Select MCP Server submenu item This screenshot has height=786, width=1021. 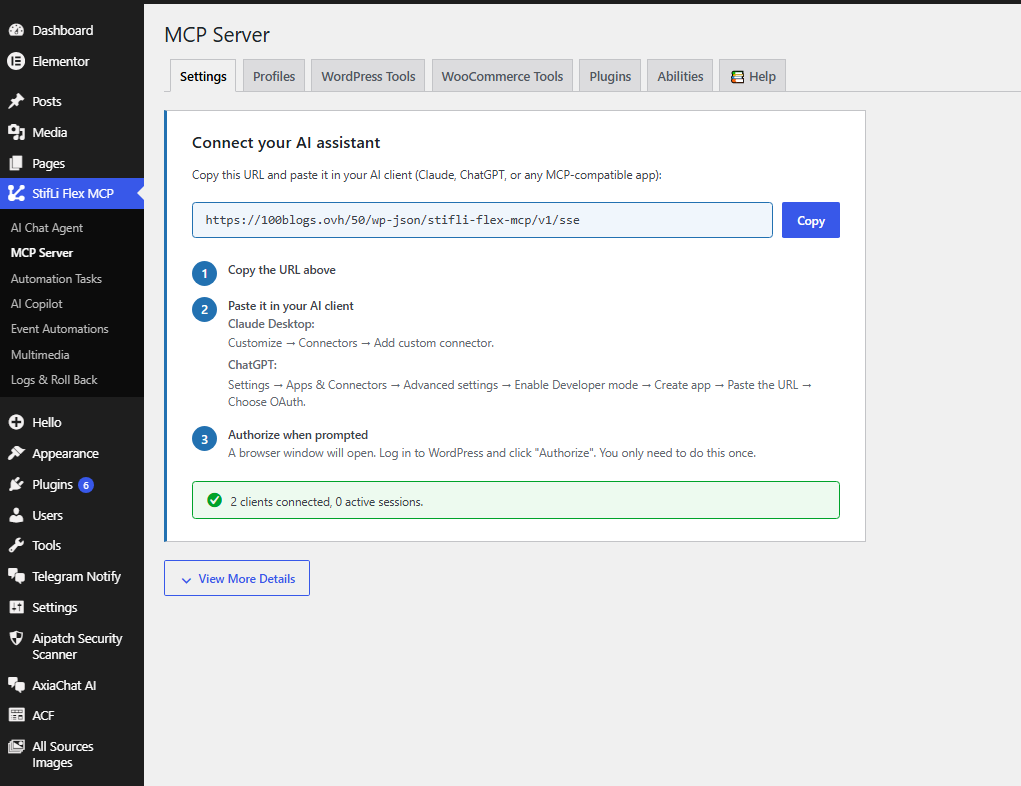coord(42,253)
